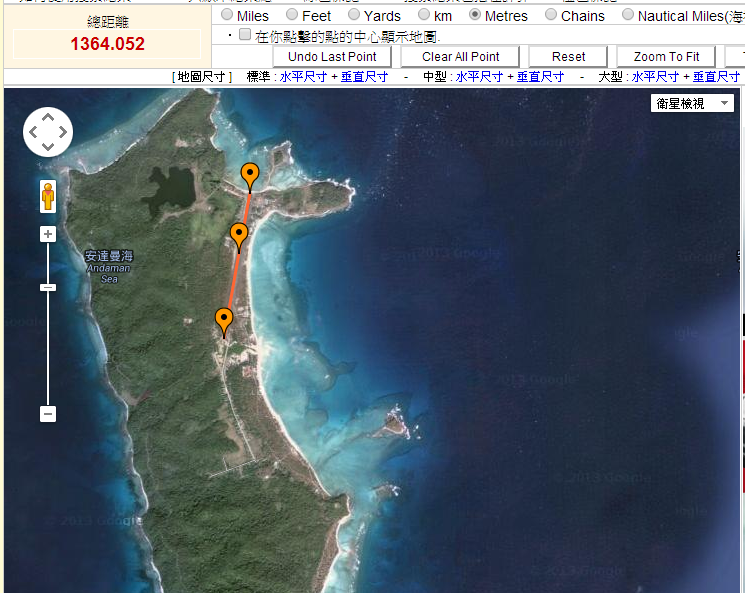This screenshot has width=745, height=593.
Task: Open the satellite view map type dropdown
Action: pyautogui.click(x=693, y=103)
